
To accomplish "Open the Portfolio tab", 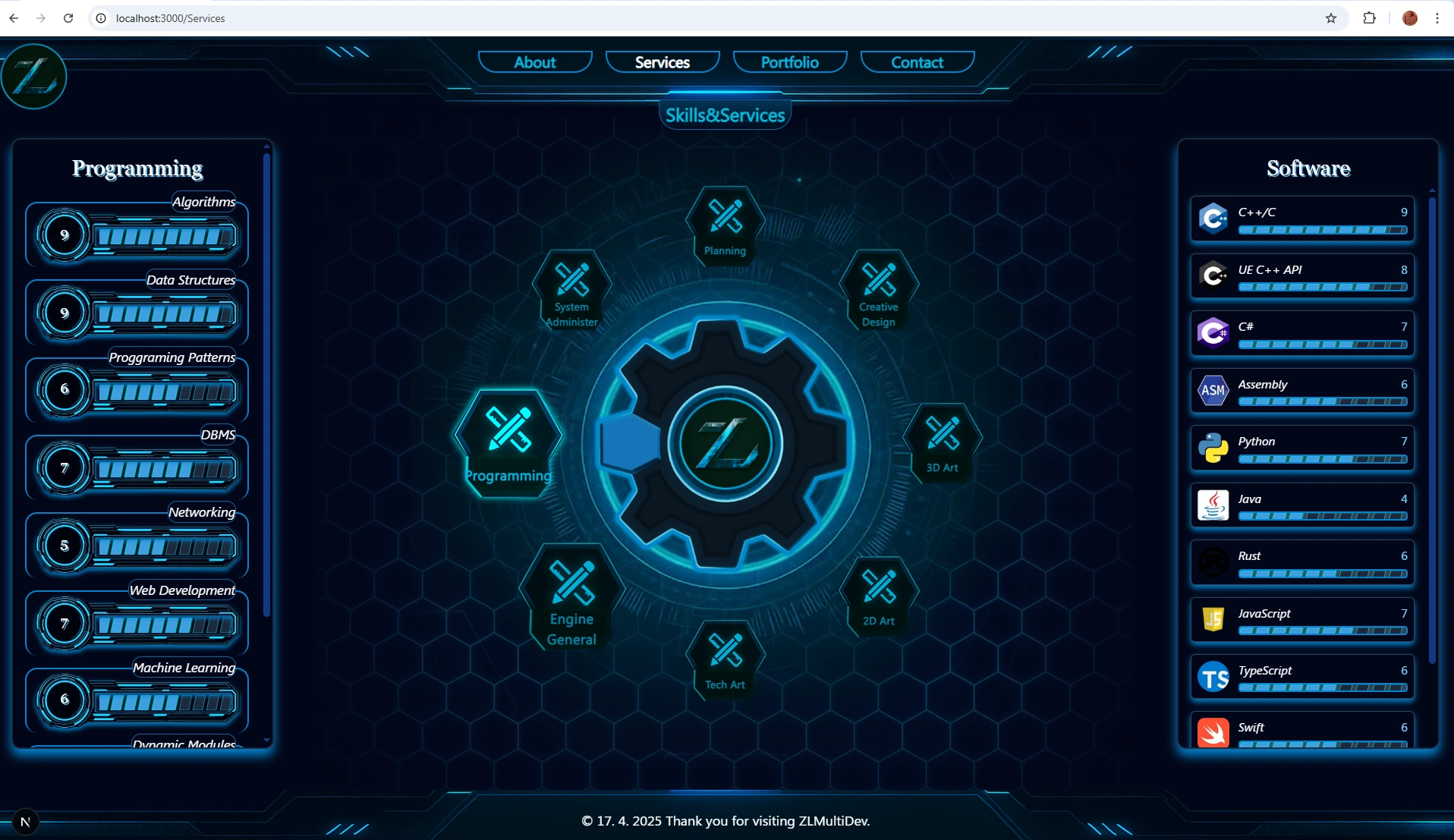I will tap(790, 62).
